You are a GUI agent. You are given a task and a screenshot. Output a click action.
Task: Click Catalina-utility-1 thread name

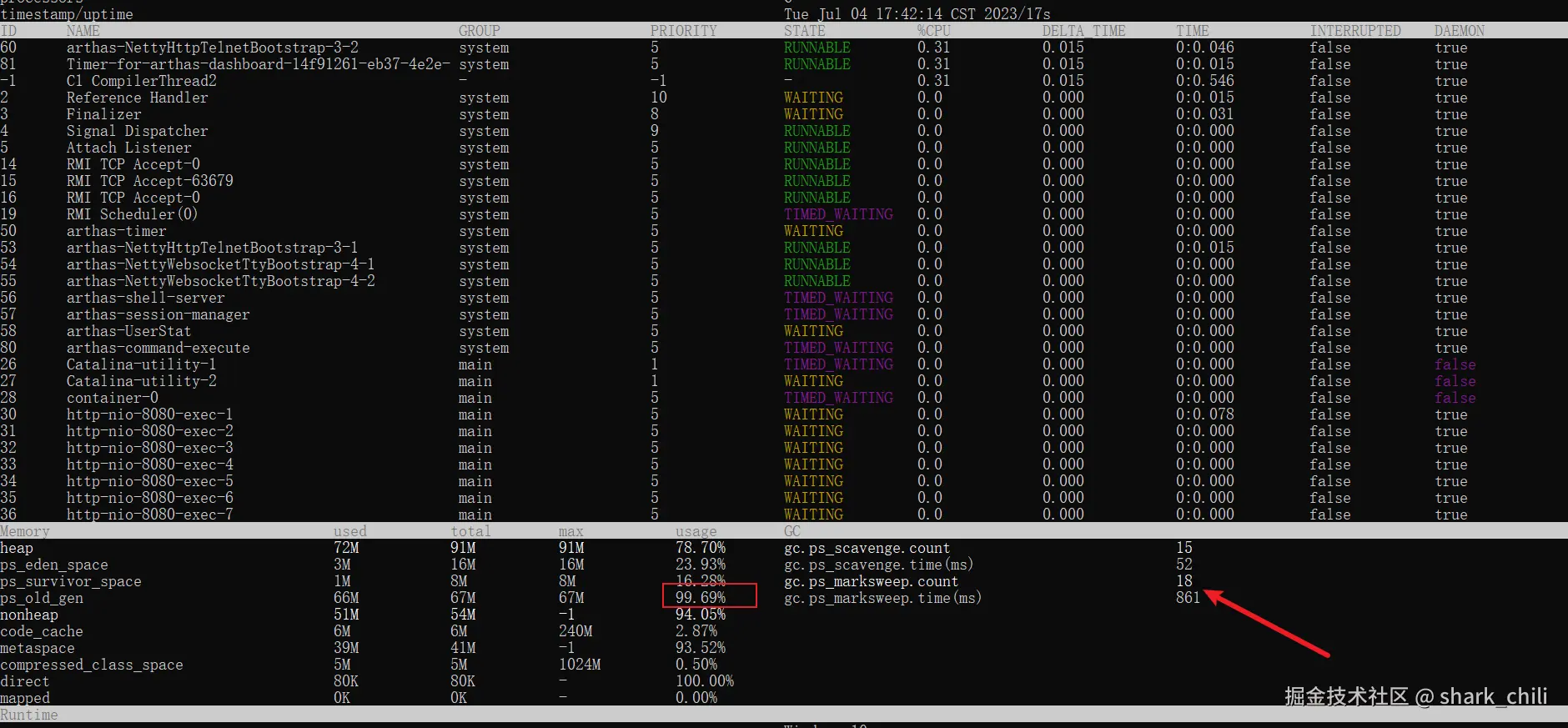(x=142, y=364)
